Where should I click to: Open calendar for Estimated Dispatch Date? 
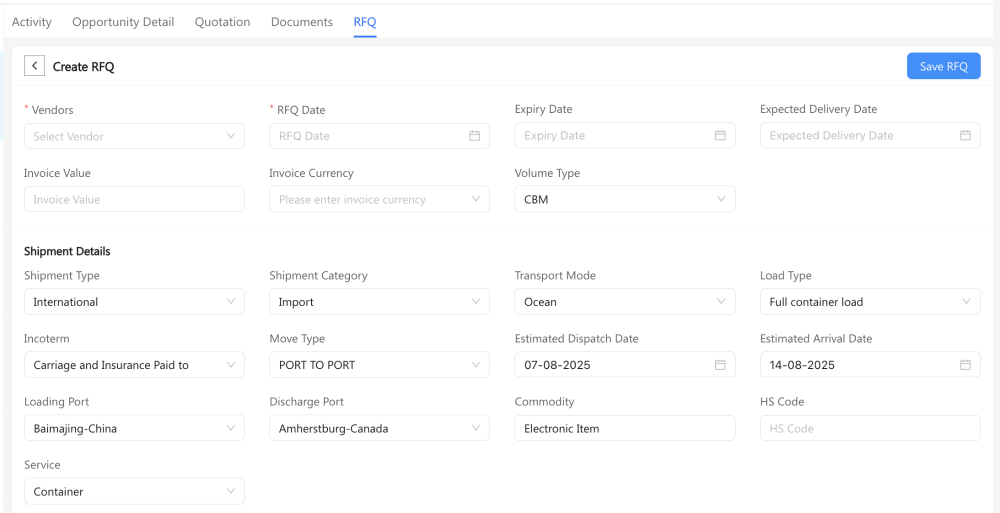click(720, 365)
